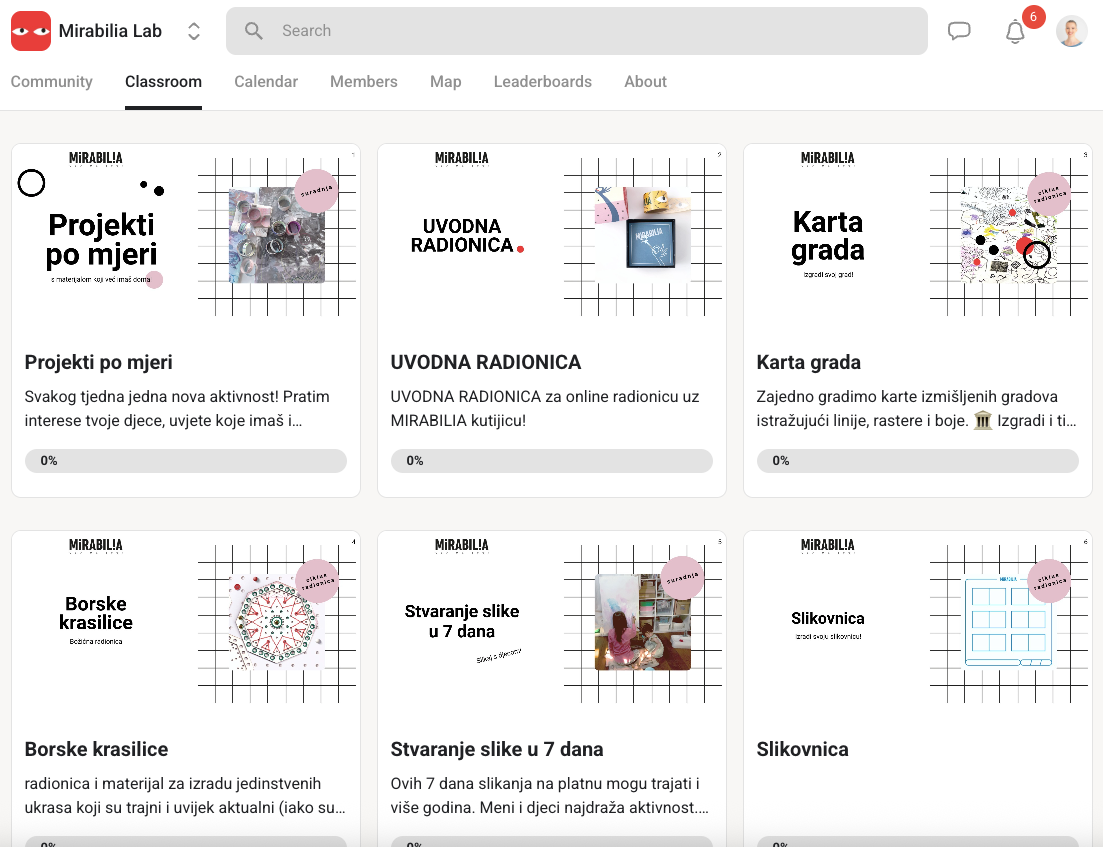This screenshot has height=847, width=1103.
Task: Open the Projekti po mjeri cover image
Action: click(186, 241)
